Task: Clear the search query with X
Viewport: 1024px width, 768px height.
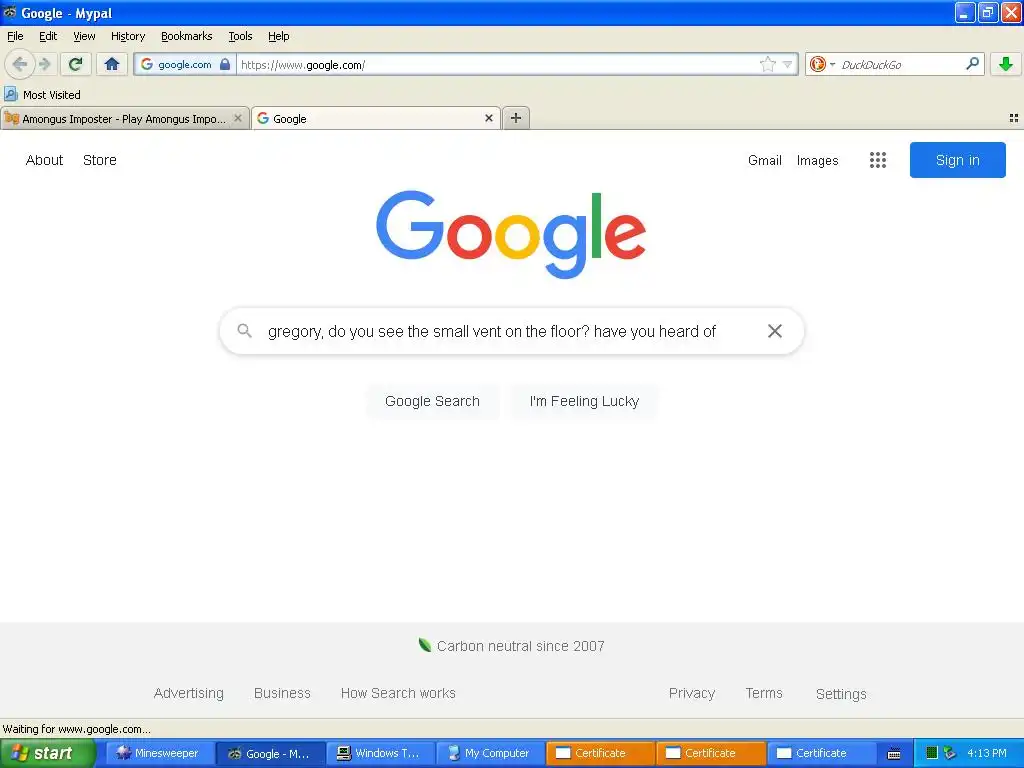Action: [x=775, y=331]
